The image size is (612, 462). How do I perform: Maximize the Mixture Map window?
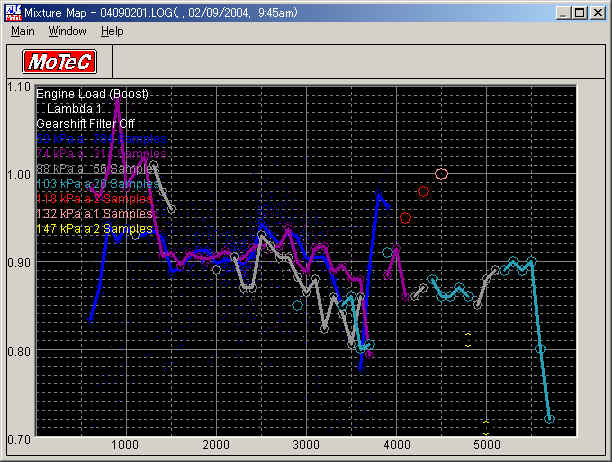[x=580, y=13]
